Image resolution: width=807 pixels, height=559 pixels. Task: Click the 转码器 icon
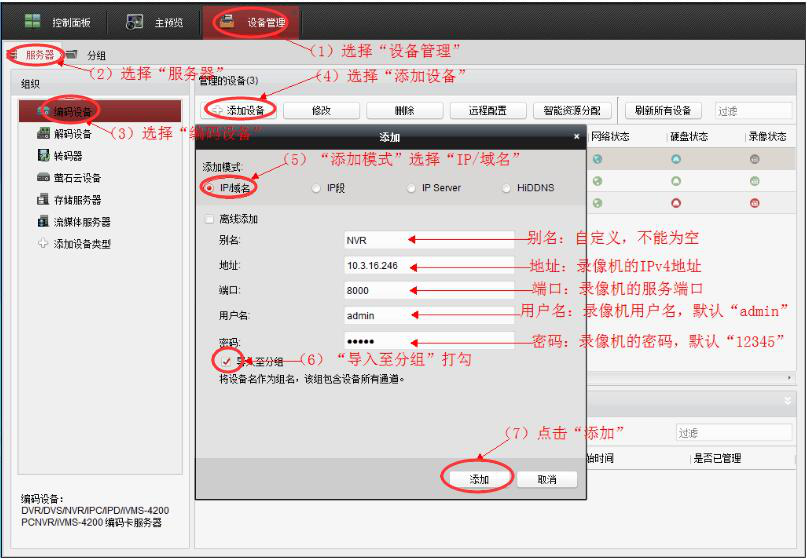click(43, 155)
